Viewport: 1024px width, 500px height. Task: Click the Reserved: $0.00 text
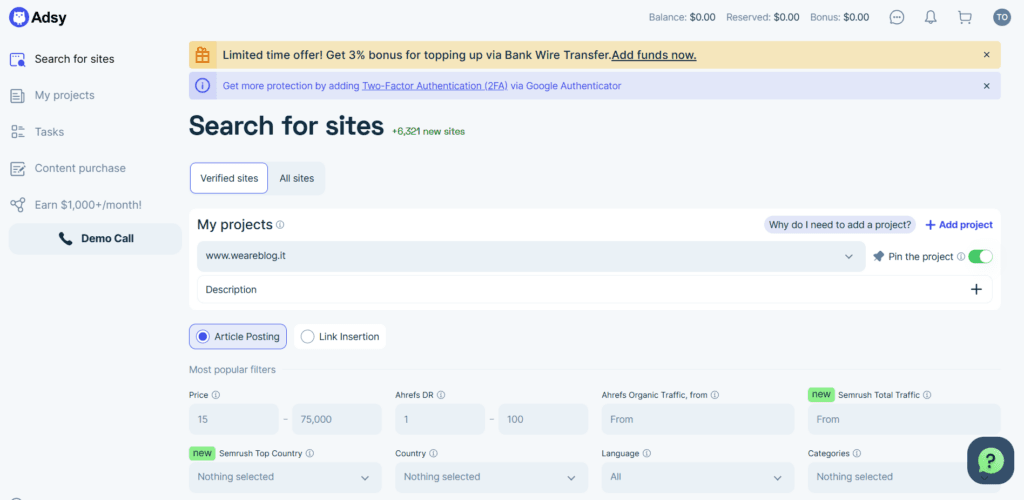(x=763, y=18)
